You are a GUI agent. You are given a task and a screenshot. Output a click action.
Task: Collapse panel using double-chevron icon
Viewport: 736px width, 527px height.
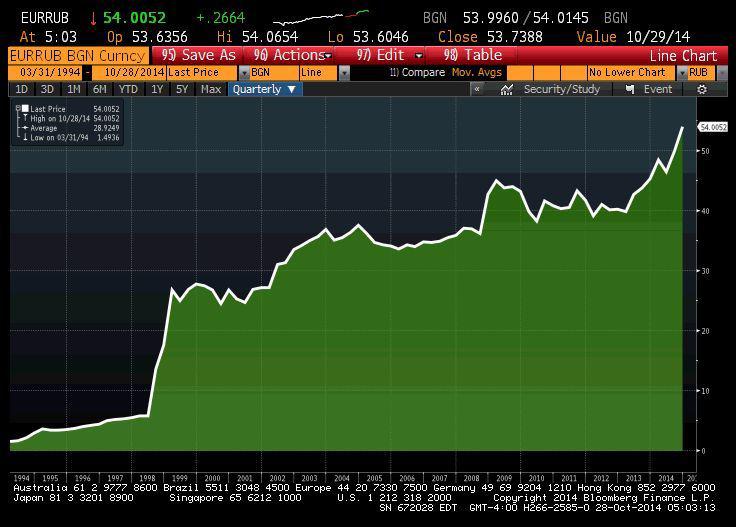(478, 89)
